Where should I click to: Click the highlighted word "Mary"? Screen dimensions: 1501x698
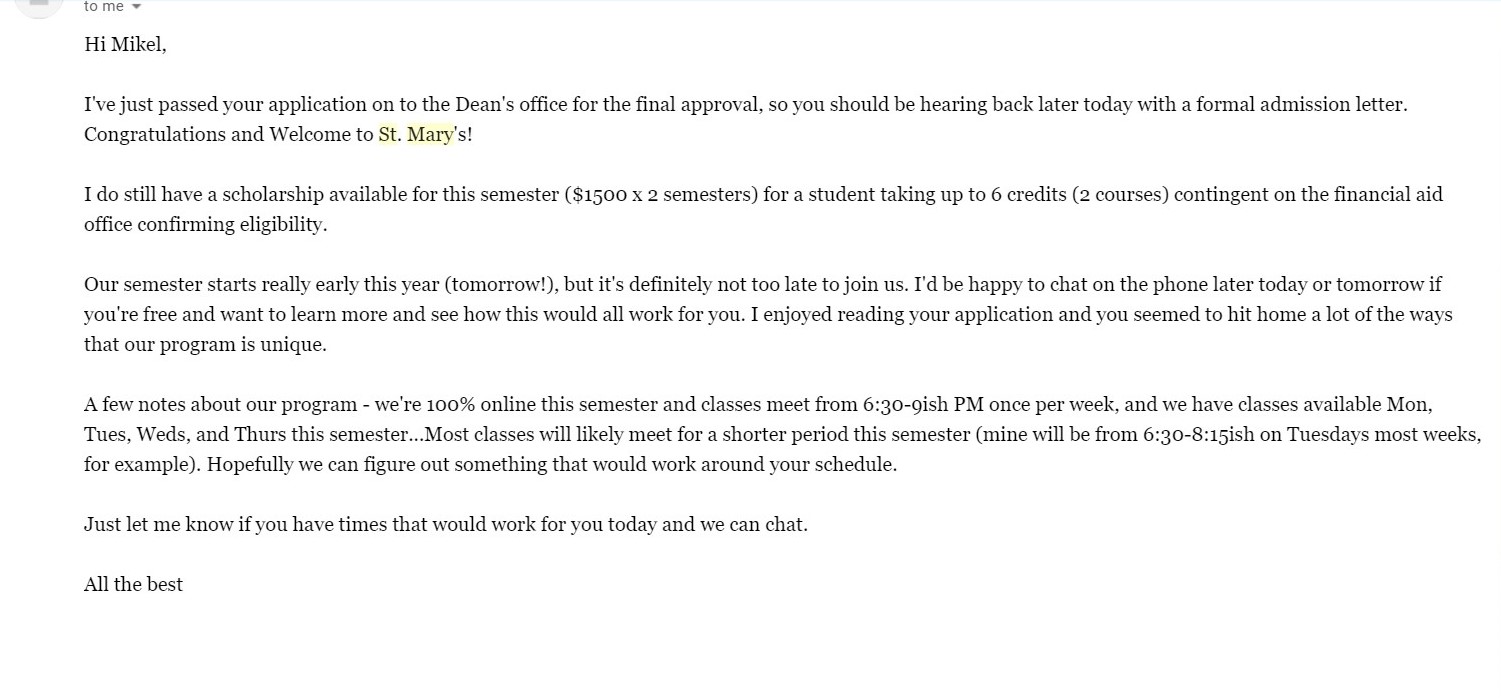click(430, 134)
